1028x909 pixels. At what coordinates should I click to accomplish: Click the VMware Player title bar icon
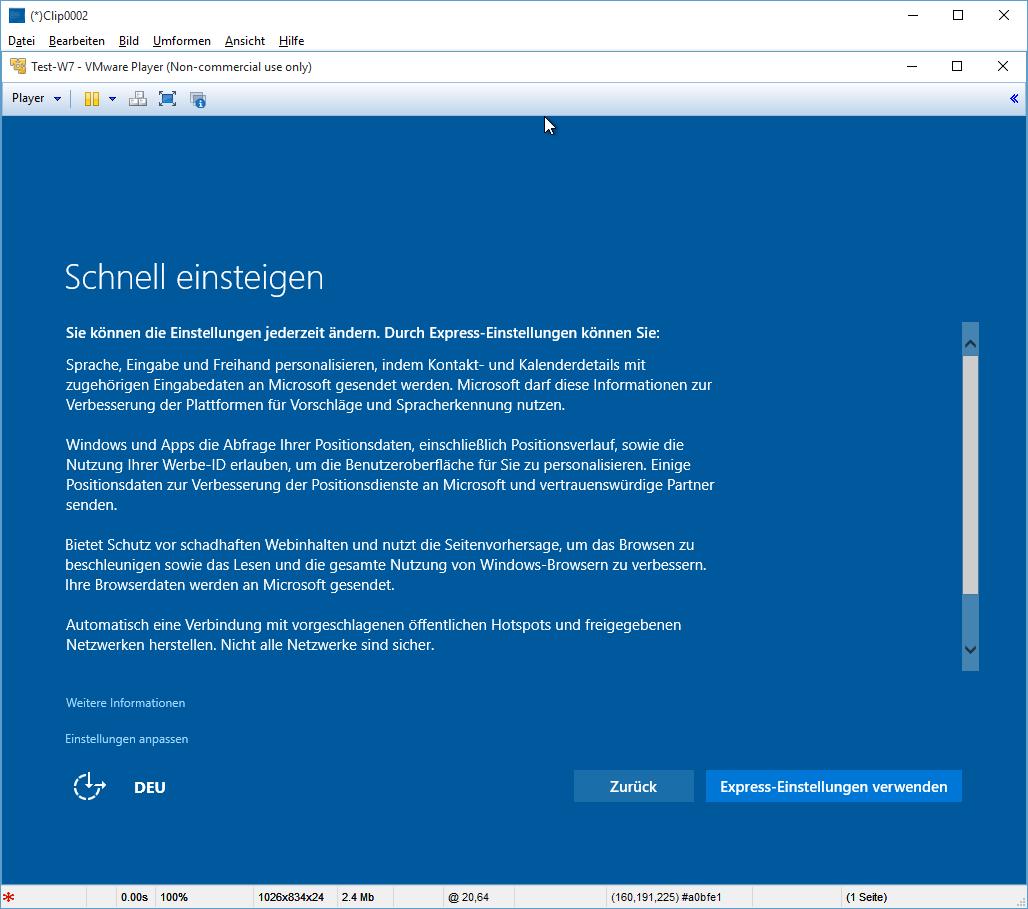[x=18, y=66]
